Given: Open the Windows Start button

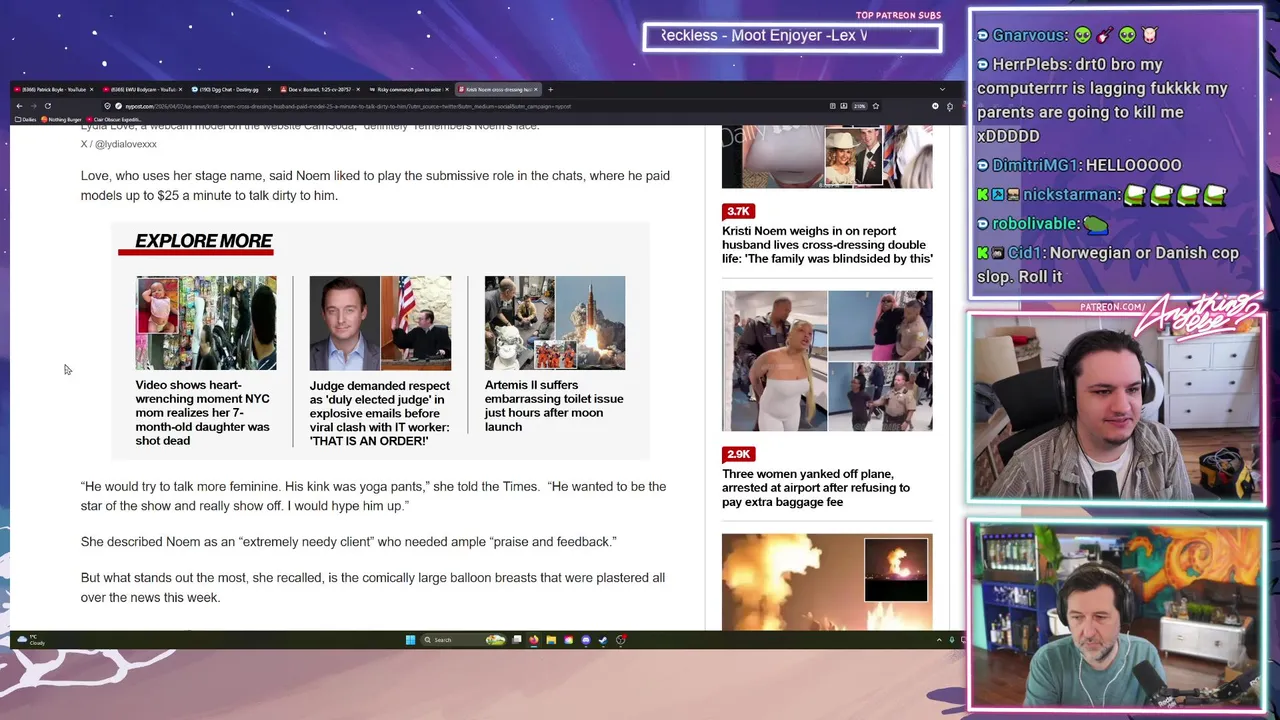Looking at the screenshot, I should click(x=410, y=640).
